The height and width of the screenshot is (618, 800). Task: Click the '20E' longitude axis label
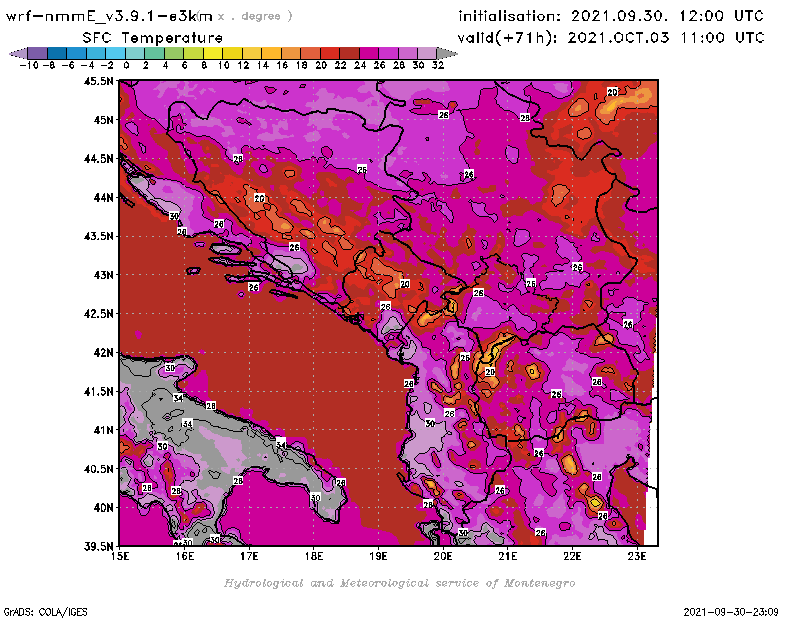click(x=443, y=556)
